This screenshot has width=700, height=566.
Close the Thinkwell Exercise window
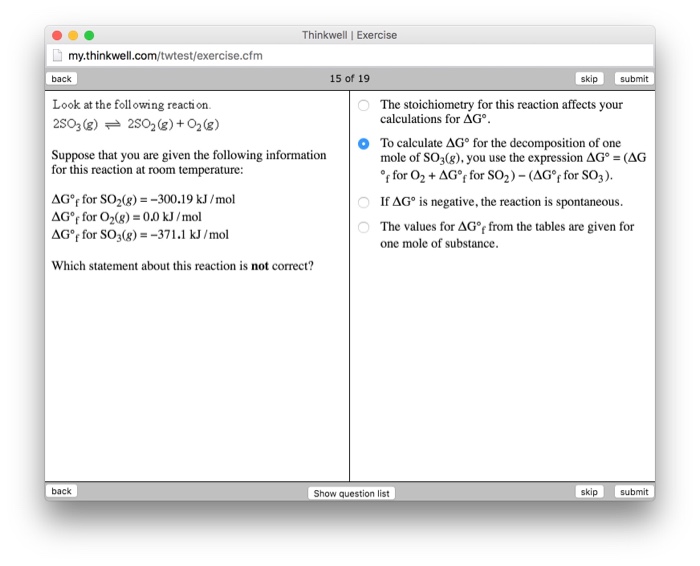[57, 35]
